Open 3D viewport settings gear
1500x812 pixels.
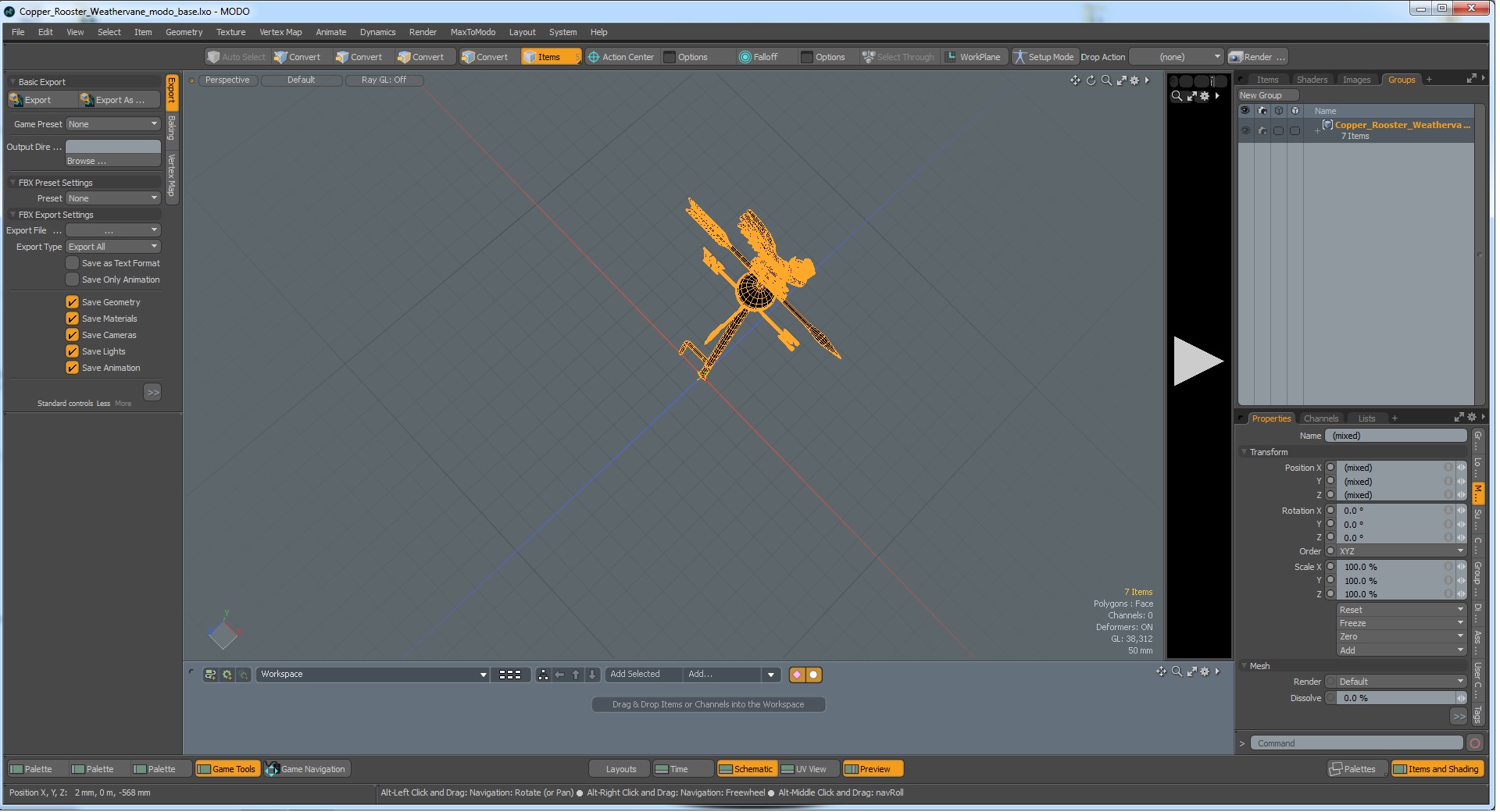pyautogui.click(x=1134, y=80)
